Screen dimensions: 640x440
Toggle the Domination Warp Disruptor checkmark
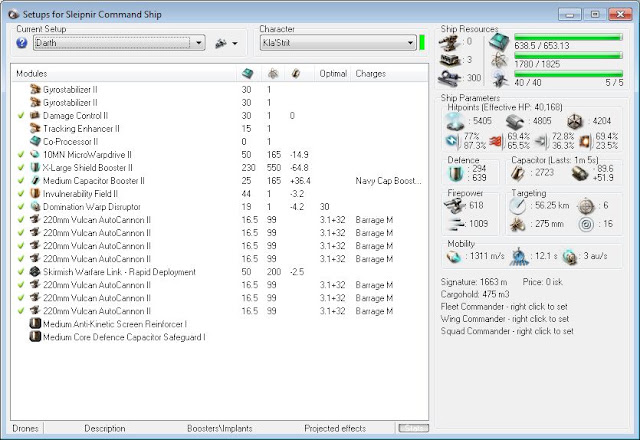21,207
